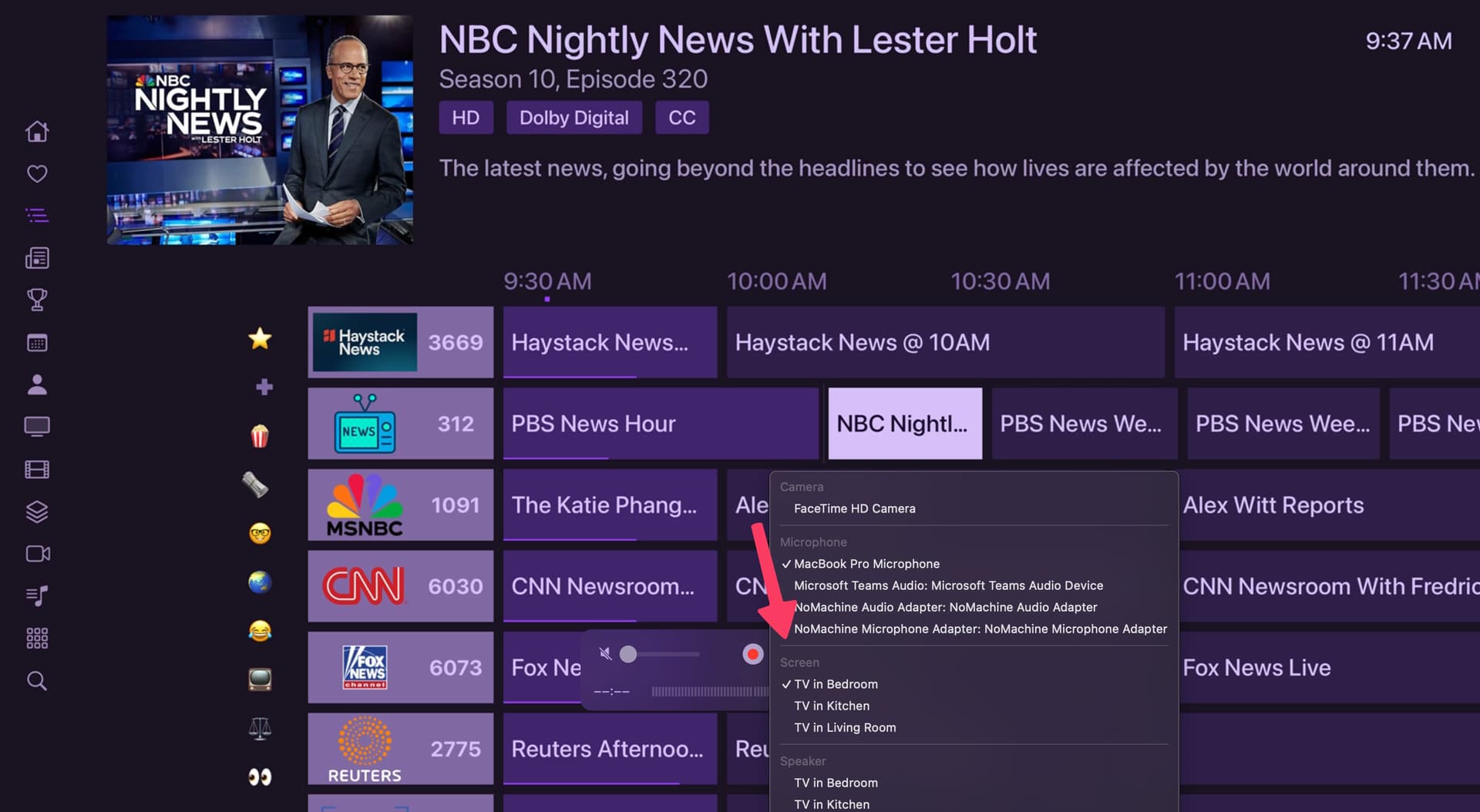1480x812 pixels.
Task: Choose NoMachine Microphone Adapter input
Action: 980,629
